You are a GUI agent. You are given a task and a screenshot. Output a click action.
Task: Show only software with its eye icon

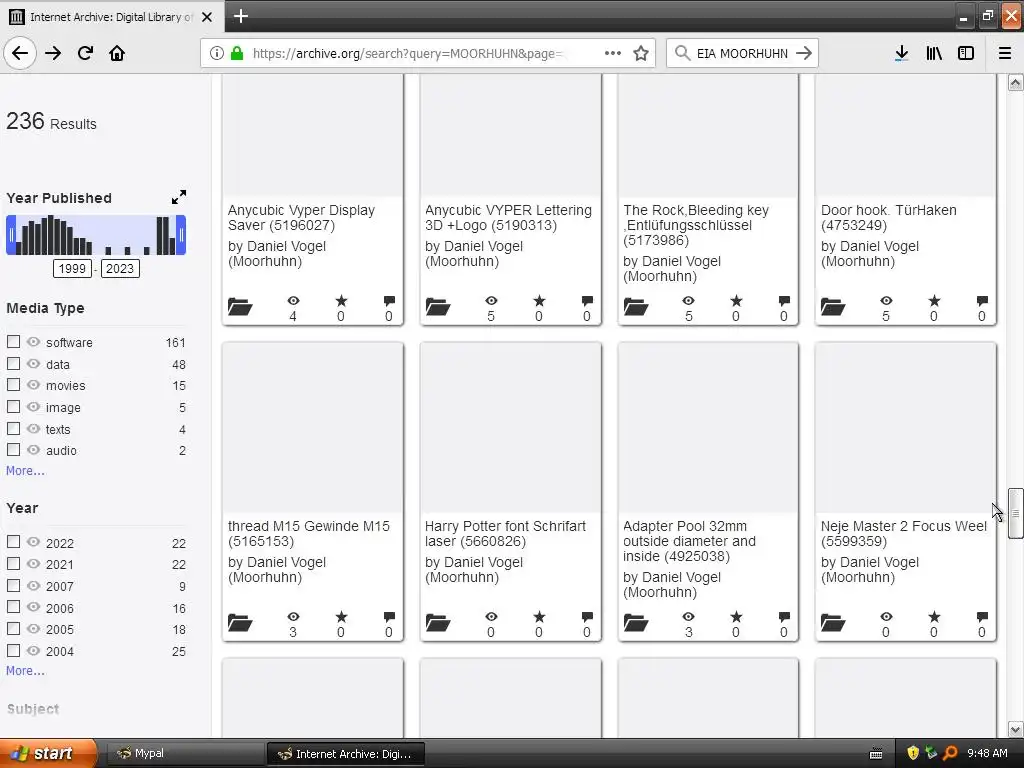(x=33, y=342)
